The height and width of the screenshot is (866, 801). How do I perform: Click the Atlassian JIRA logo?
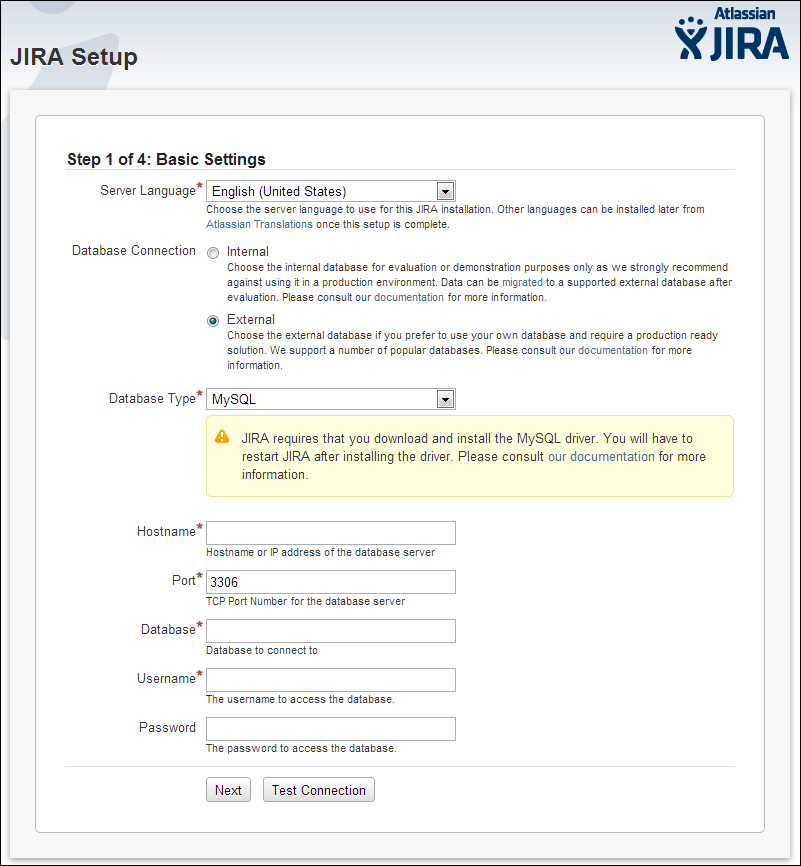tap(731, 33)
